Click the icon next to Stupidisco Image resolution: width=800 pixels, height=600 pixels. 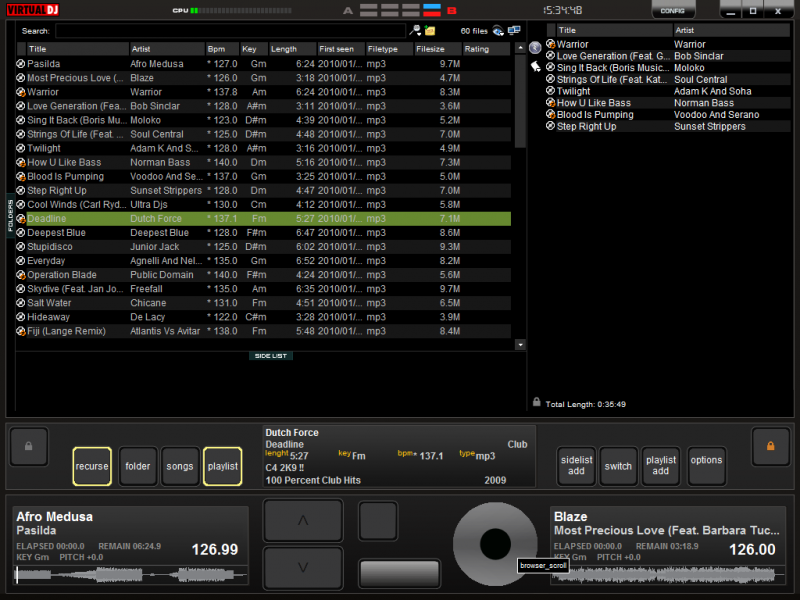coord(20,246)
